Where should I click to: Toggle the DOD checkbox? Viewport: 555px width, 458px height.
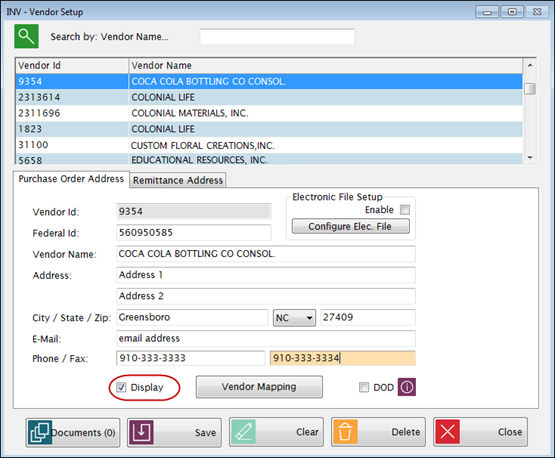(364, 387)
